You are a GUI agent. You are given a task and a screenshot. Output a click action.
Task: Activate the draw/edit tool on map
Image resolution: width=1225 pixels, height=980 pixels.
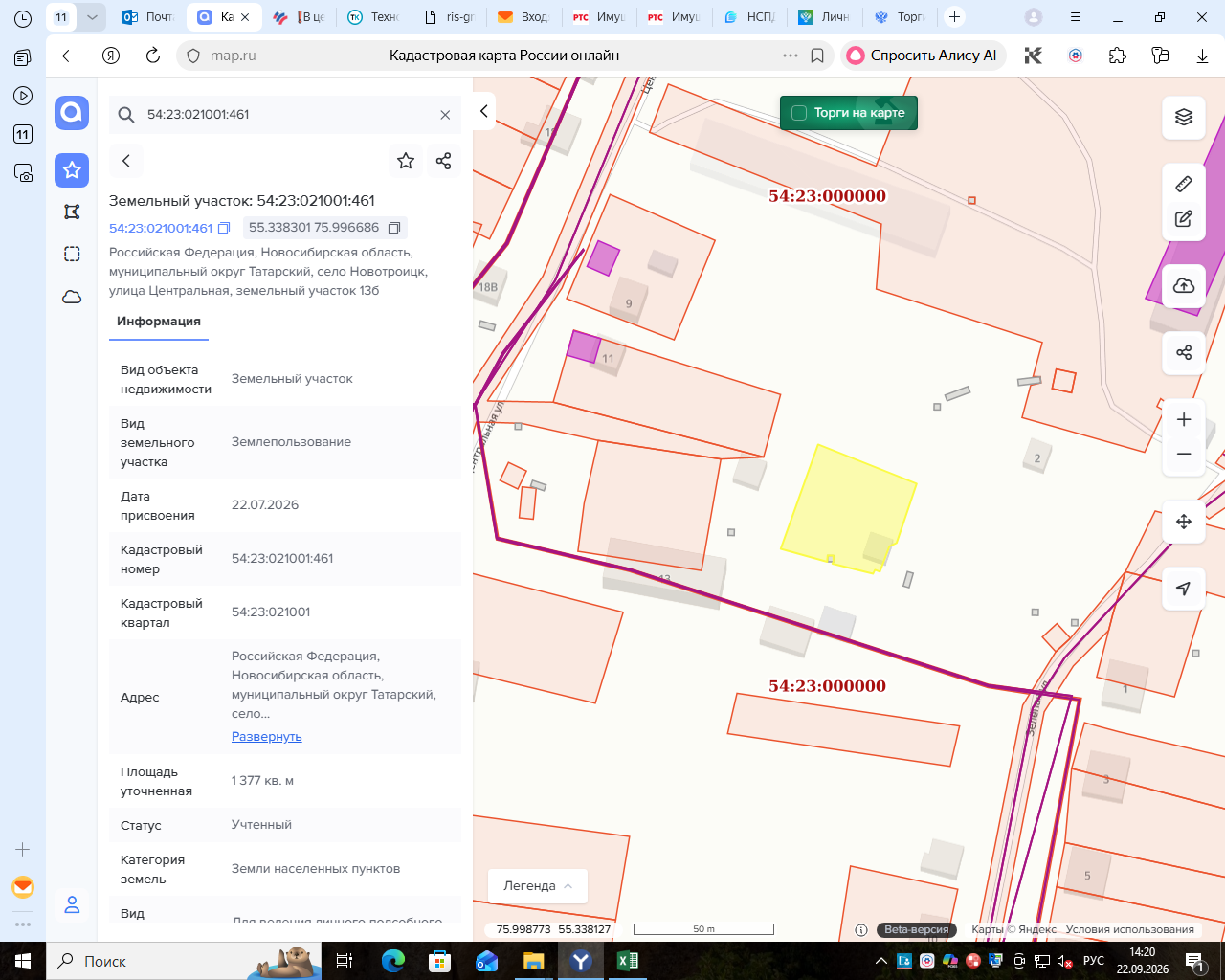(x=1184, y=219)
